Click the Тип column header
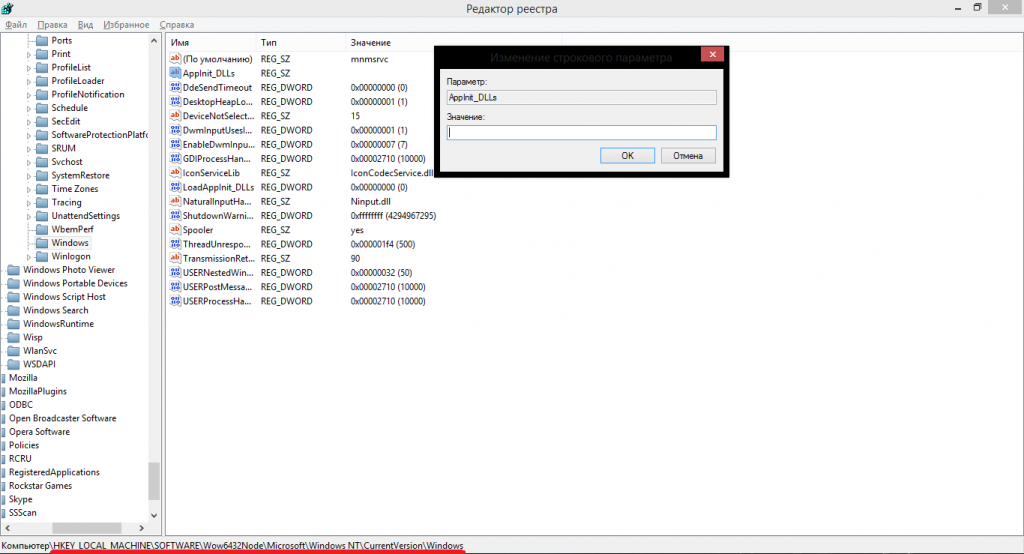1024x554 pixels. 270,43
